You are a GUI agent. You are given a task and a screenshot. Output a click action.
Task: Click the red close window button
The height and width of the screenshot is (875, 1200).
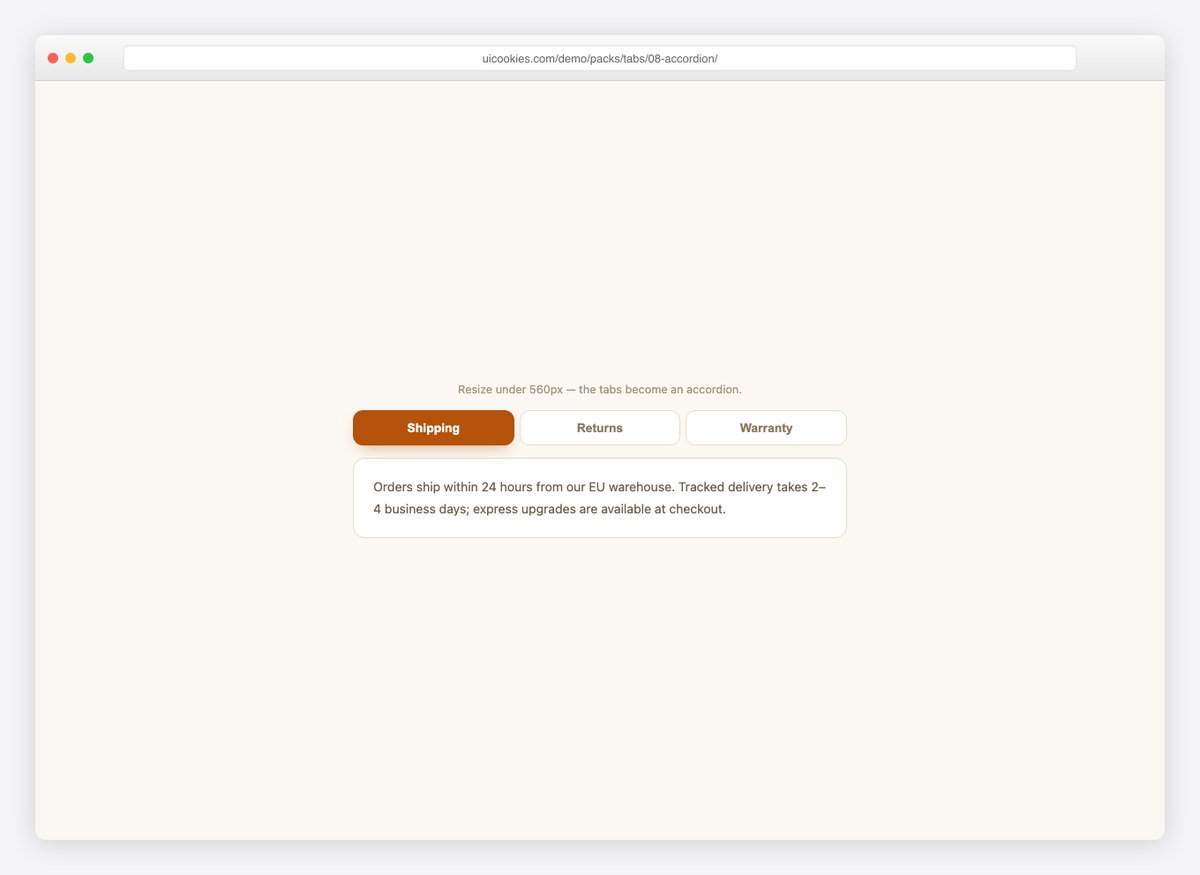pos(53,58)
